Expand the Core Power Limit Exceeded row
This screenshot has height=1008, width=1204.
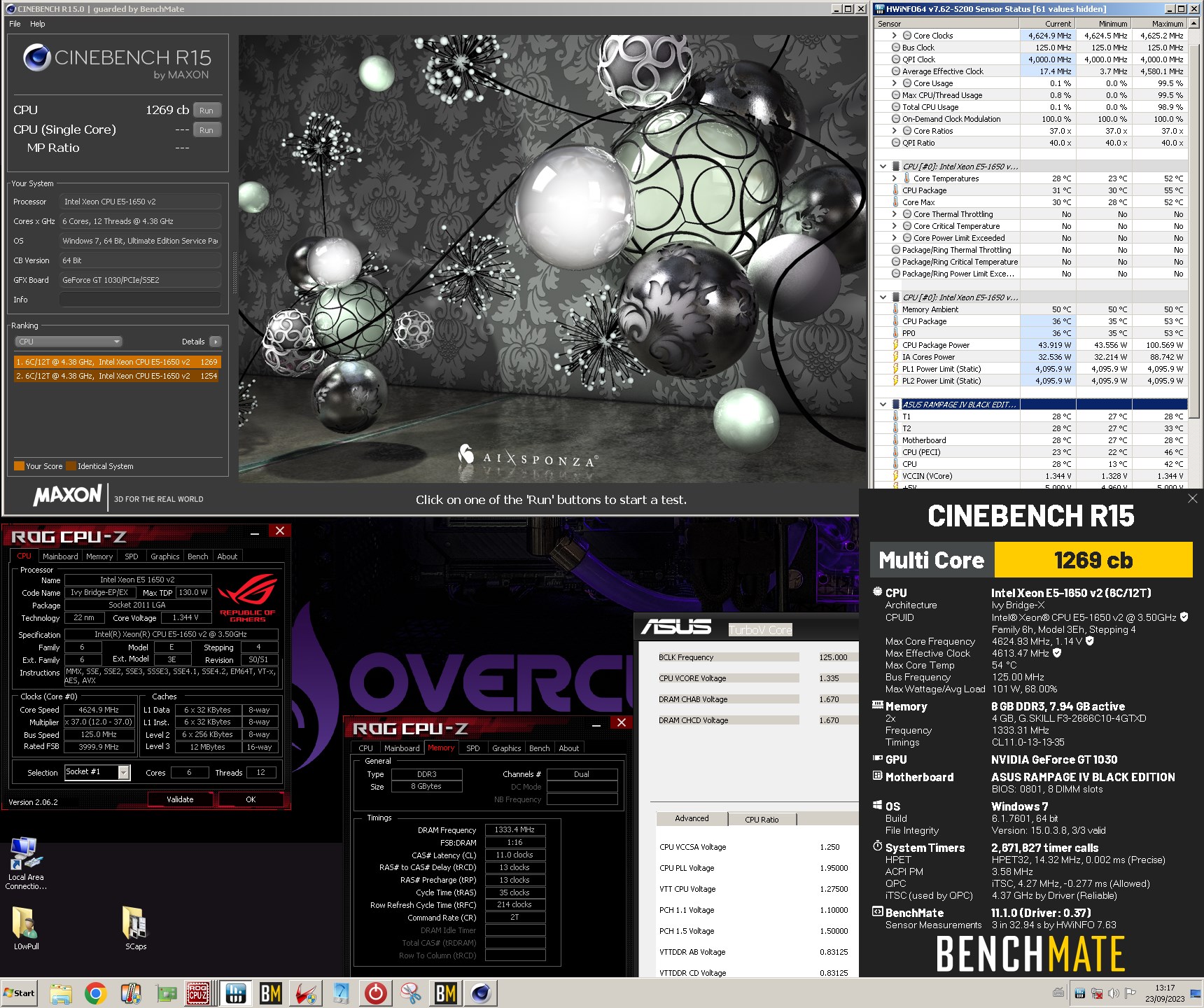coord(894,237)
